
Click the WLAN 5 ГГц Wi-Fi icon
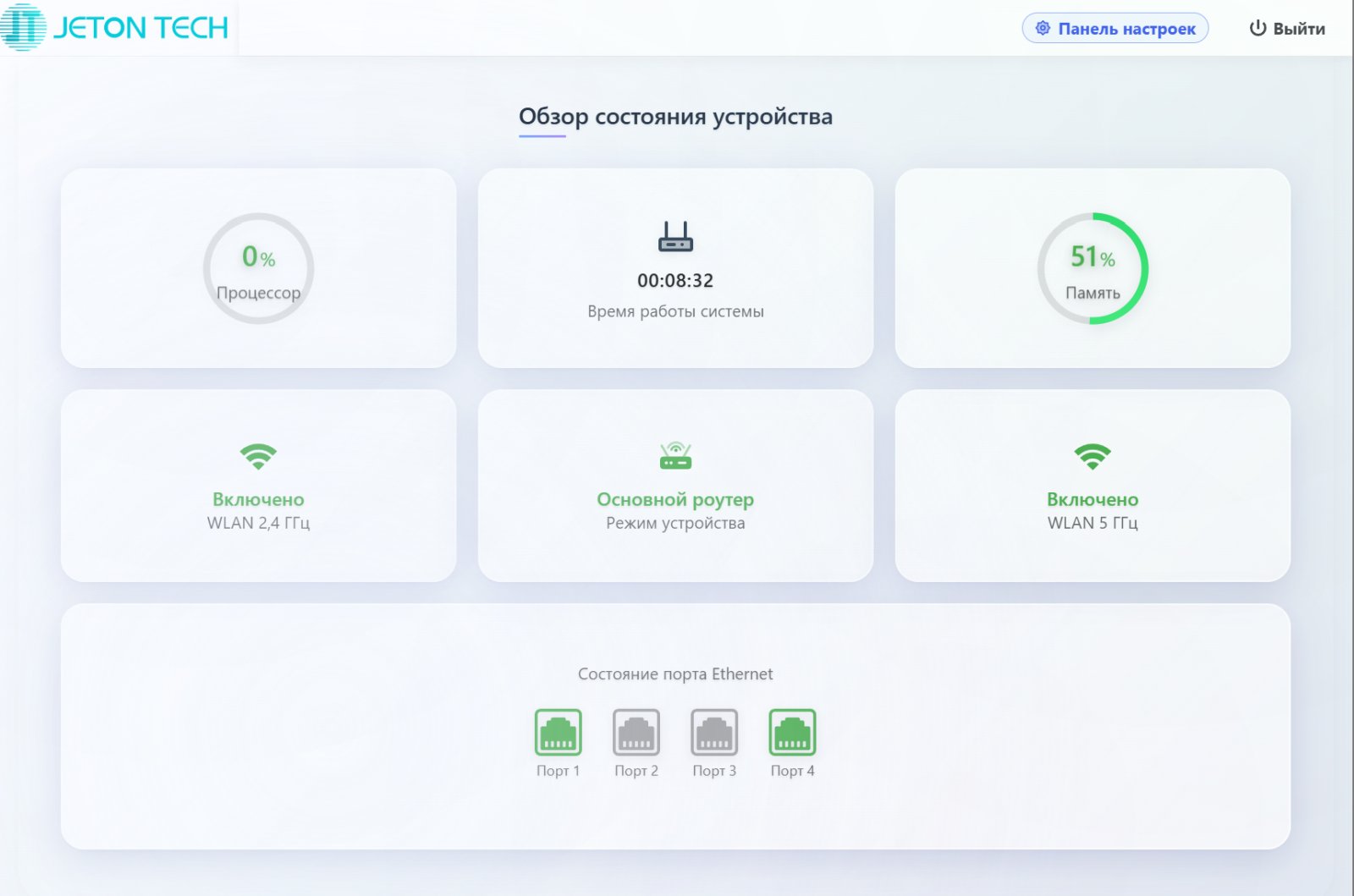[1093, 457]
